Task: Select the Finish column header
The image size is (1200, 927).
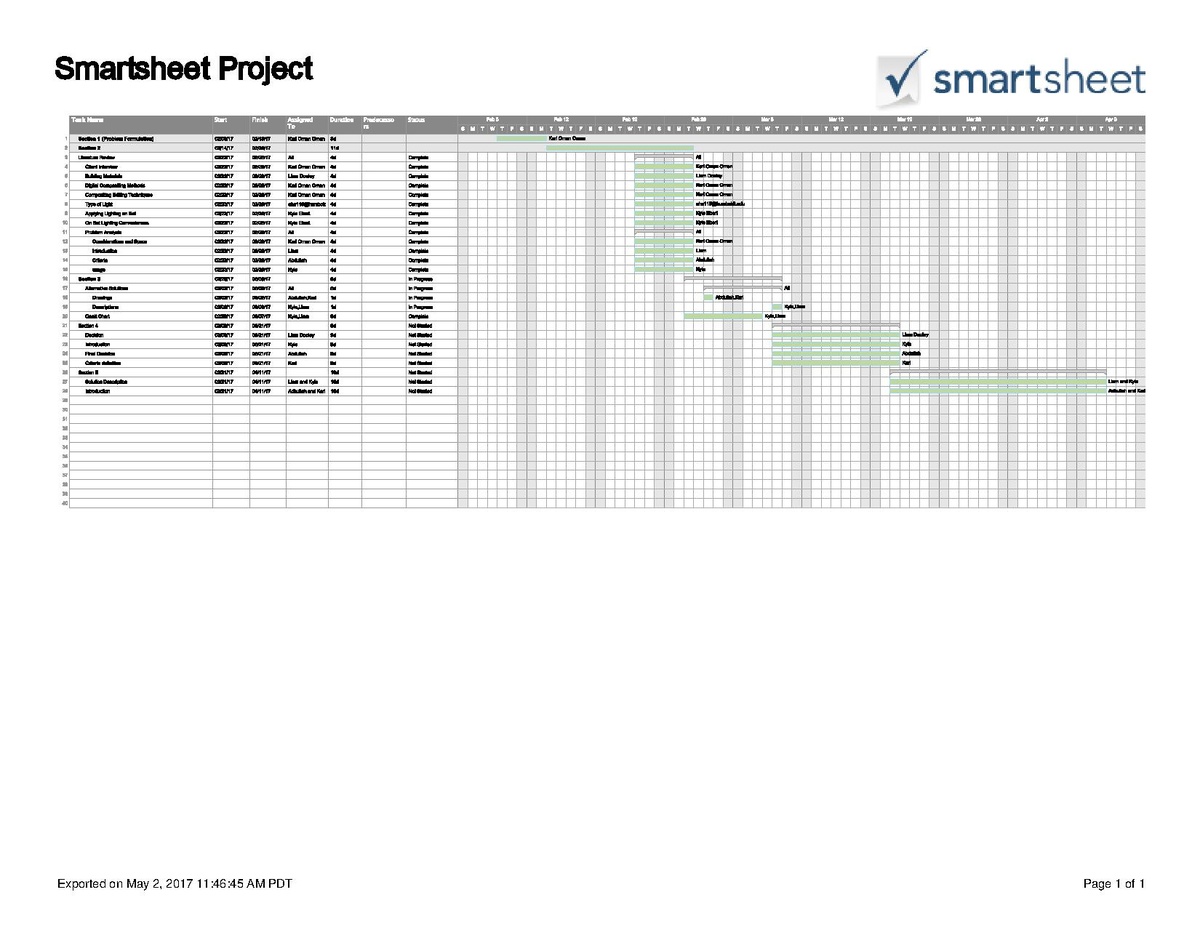Action: click(268, 124)
